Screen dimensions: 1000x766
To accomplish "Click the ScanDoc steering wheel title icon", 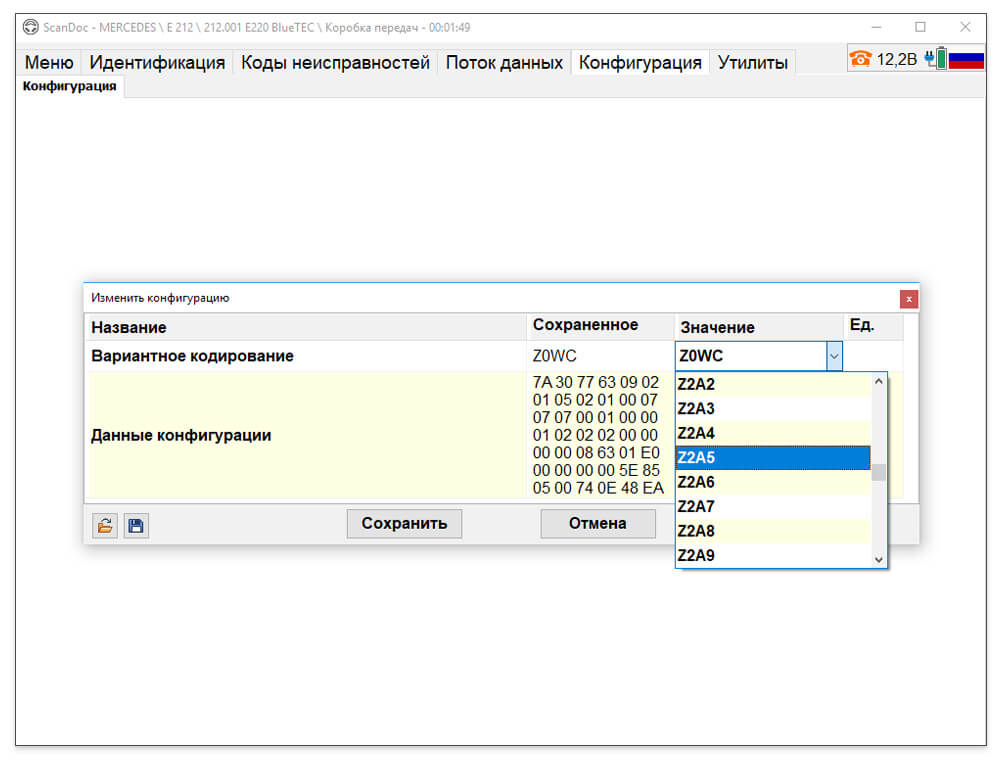I will click(31, 27).
